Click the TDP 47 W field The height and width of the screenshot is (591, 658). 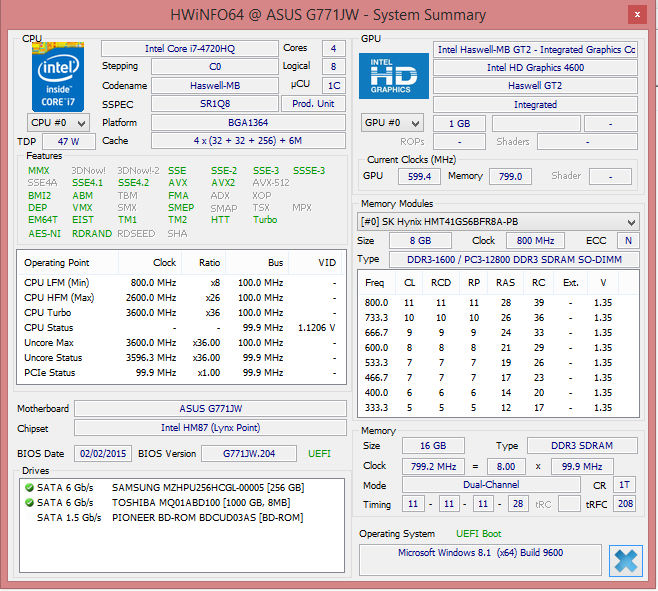click(69, 141)
